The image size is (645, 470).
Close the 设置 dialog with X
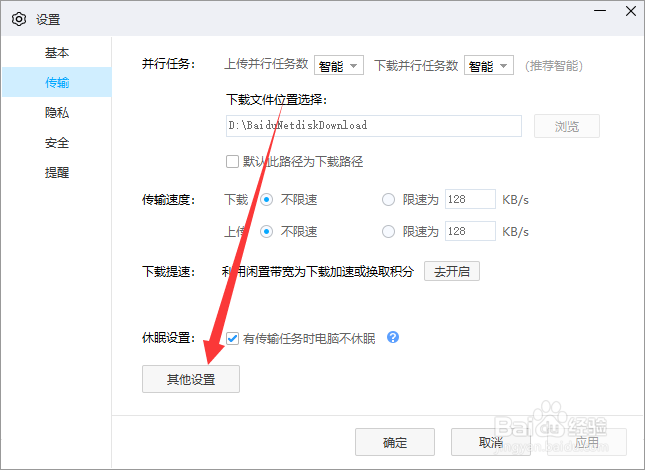point(631,11)
